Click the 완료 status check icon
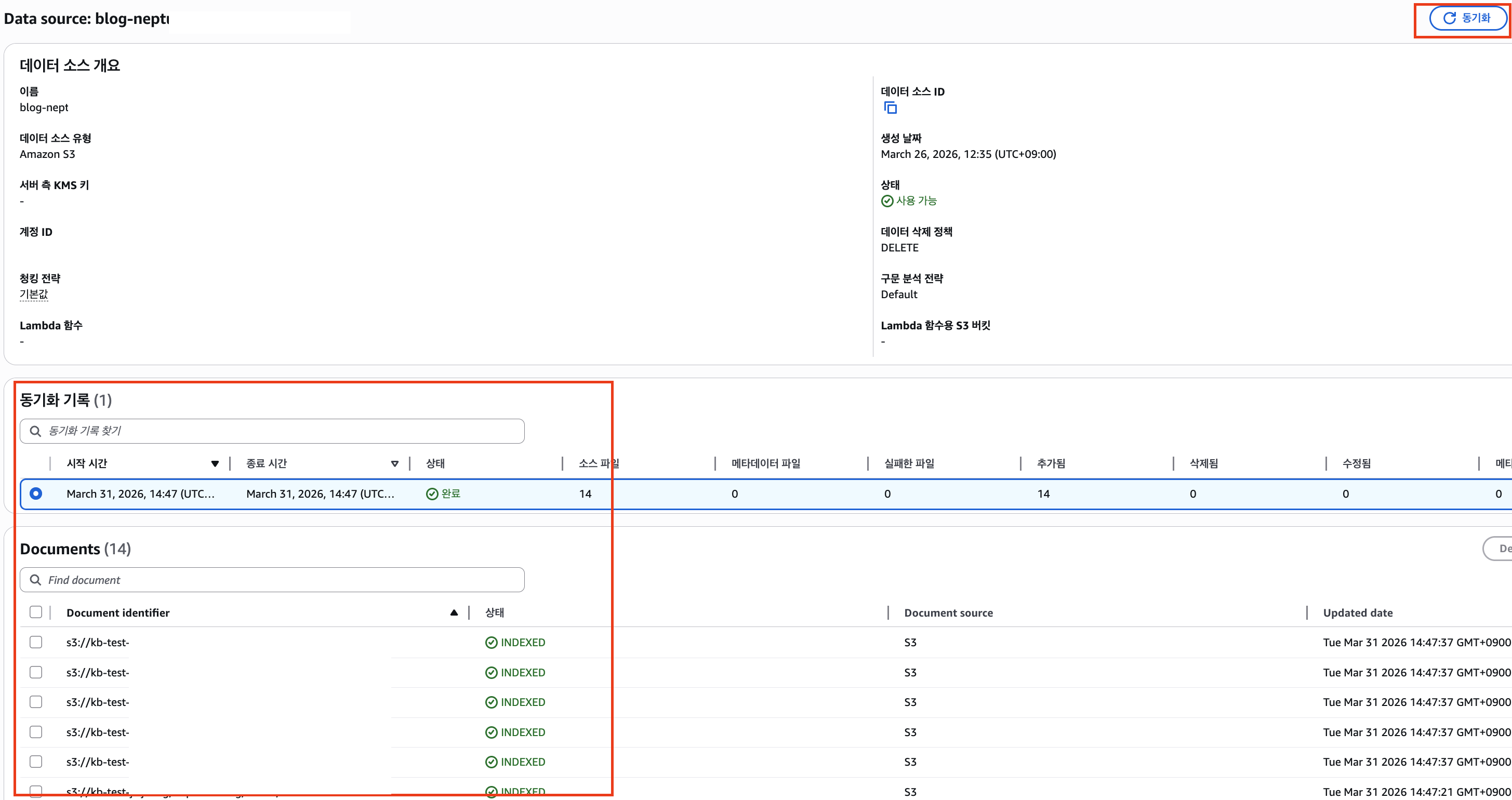Viewport: 1512px width, 800px height. click(x=432, y=494)
